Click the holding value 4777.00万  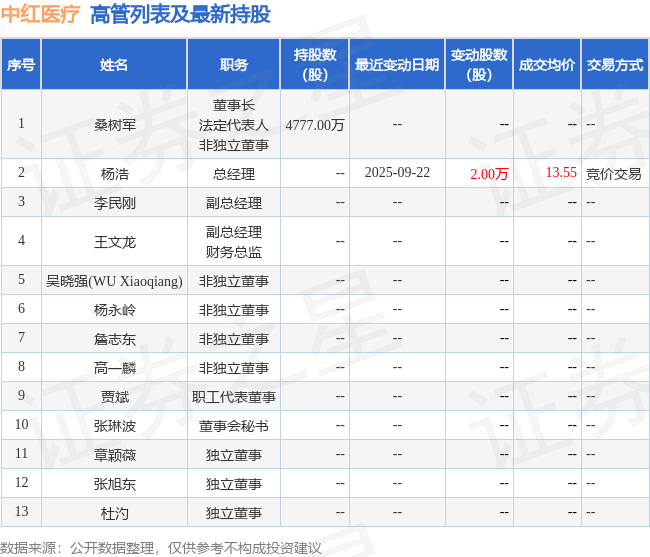click(x=315, y=125)
